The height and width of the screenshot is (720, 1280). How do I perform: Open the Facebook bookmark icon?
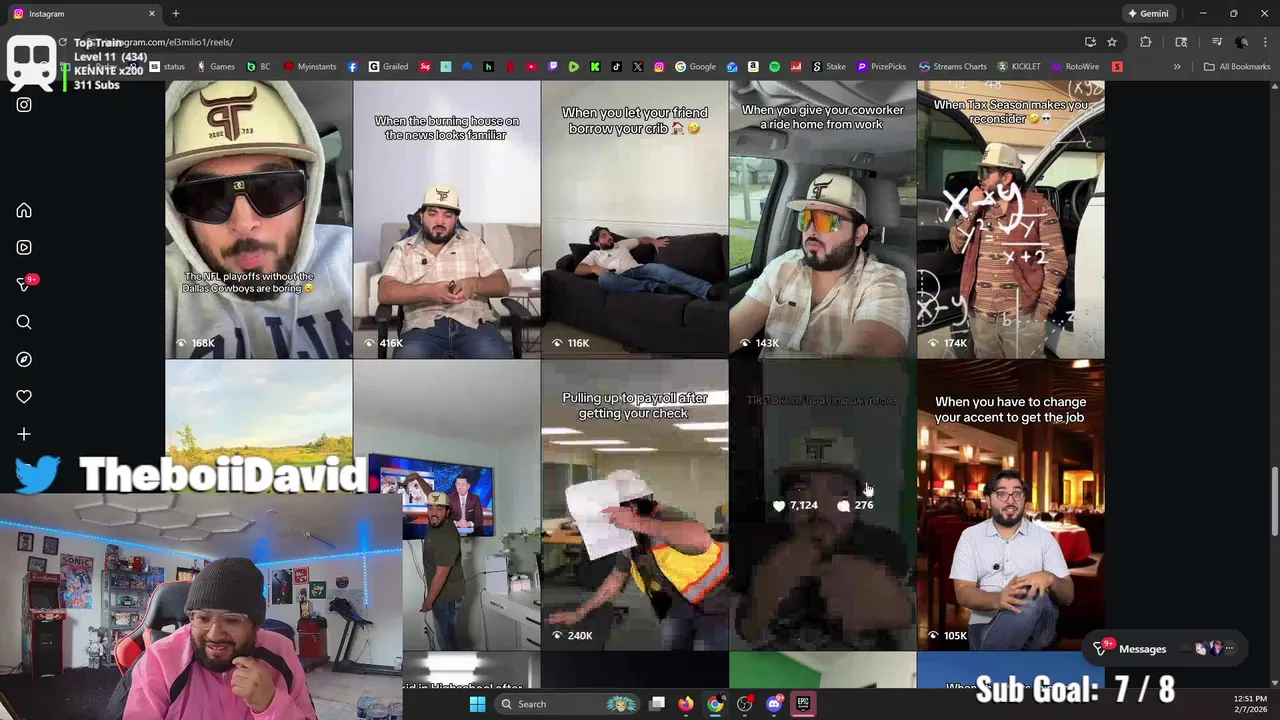353,67
